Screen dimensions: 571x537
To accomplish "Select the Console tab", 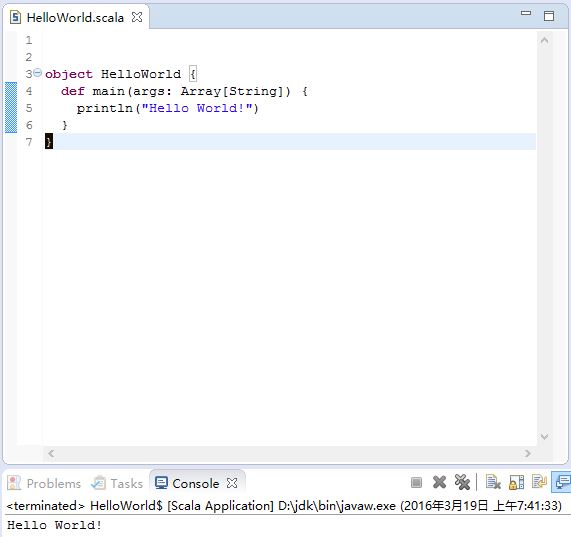I will (x=196, y=483).
